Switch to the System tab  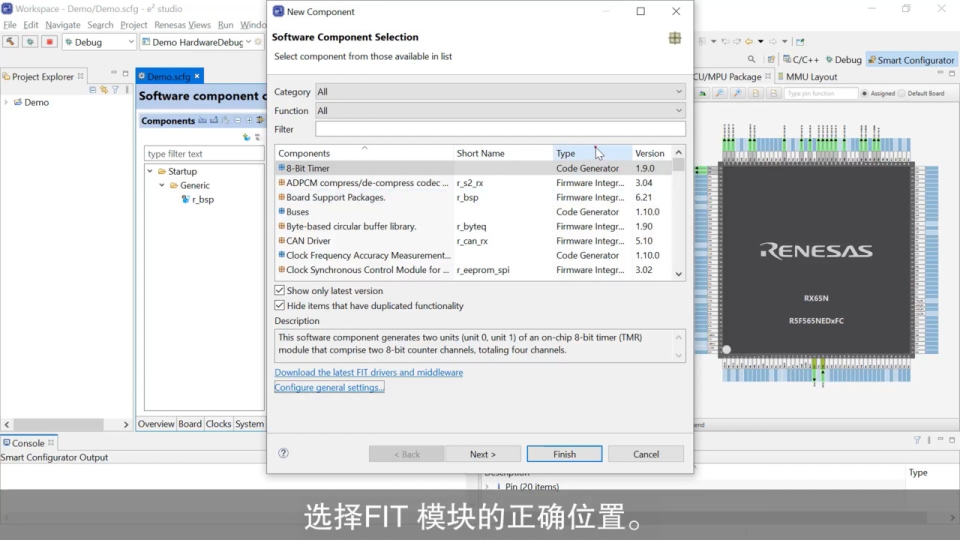click(249, 424)
